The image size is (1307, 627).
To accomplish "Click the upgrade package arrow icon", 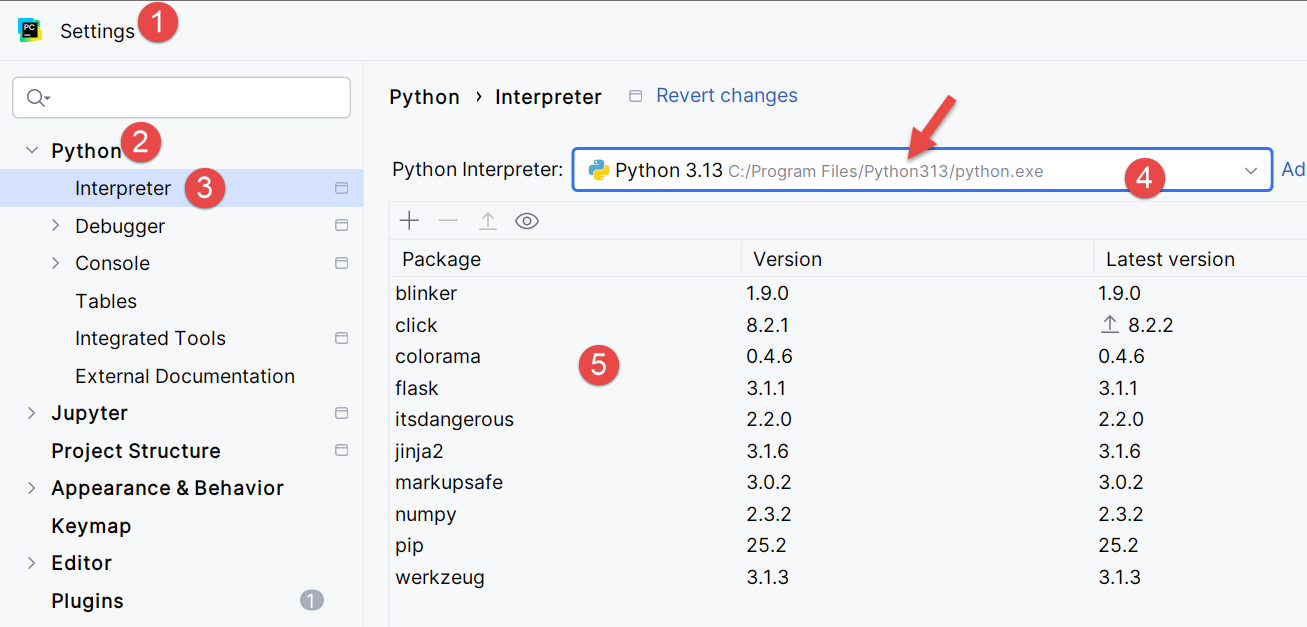I will point(487,221).
